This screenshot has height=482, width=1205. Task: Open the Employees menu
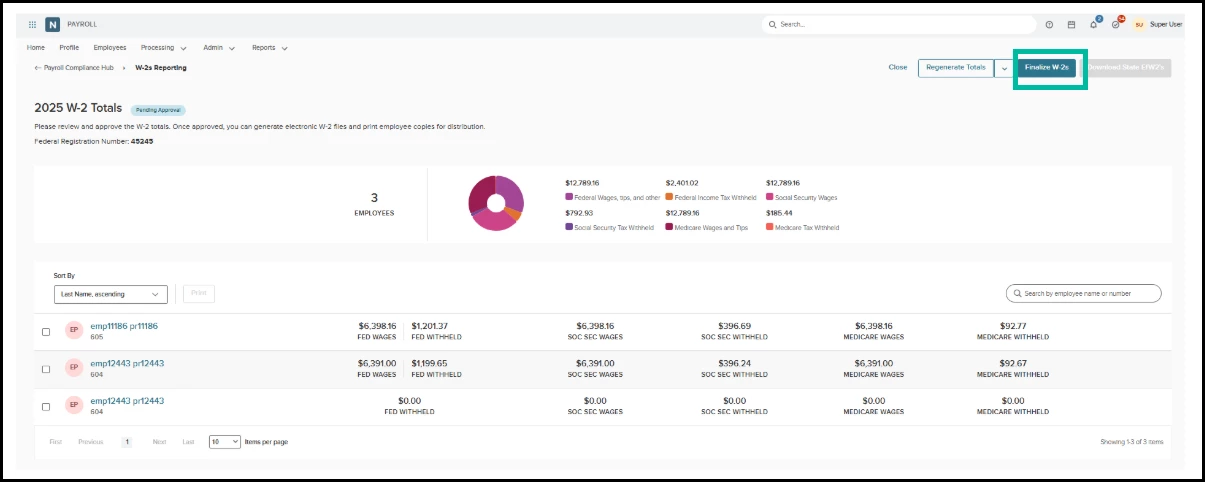(110, 47)
